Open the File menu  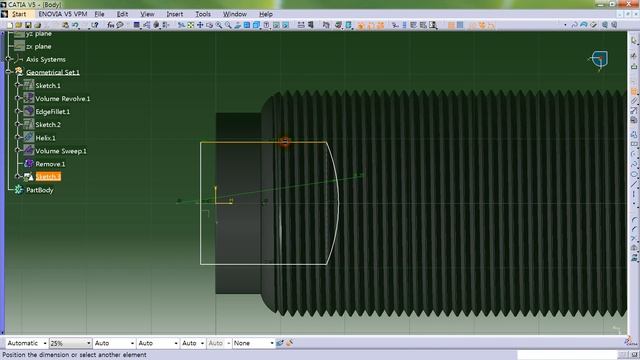(x=99, y=14)
